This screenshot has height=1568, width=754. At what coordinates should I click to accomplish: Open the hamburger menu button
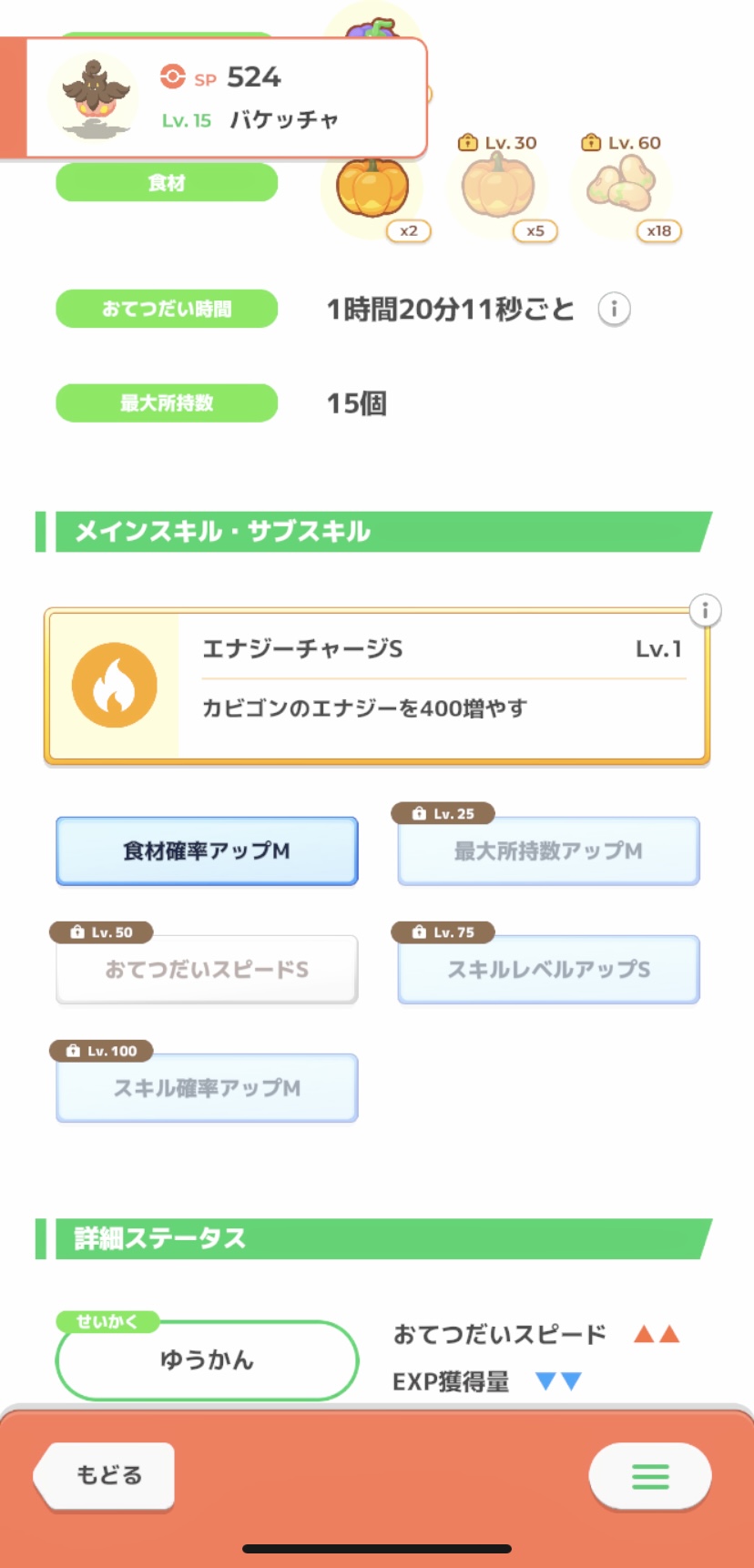(x=649, y=1476)
